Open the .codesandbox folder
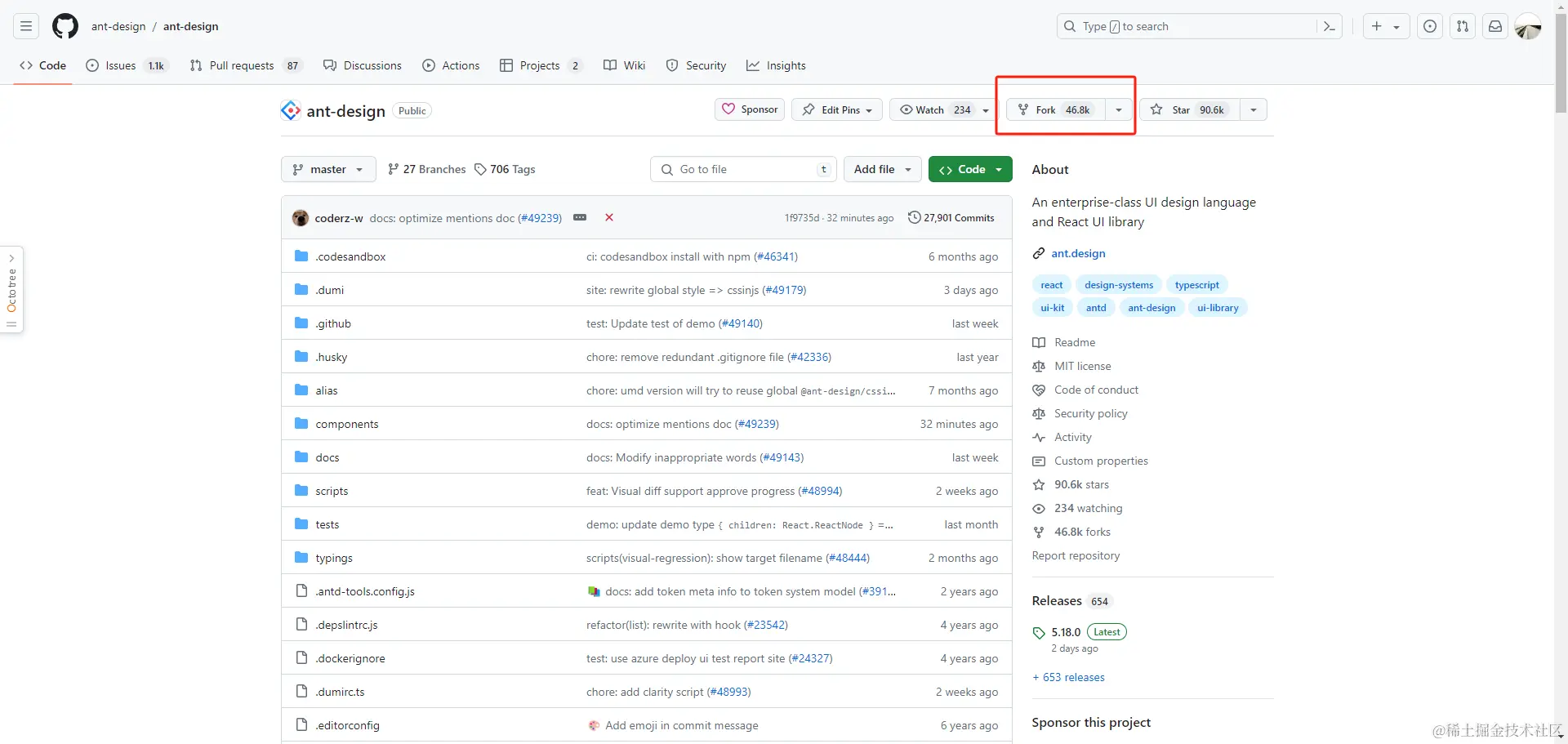1568x744 pixels. coord(351,256)
